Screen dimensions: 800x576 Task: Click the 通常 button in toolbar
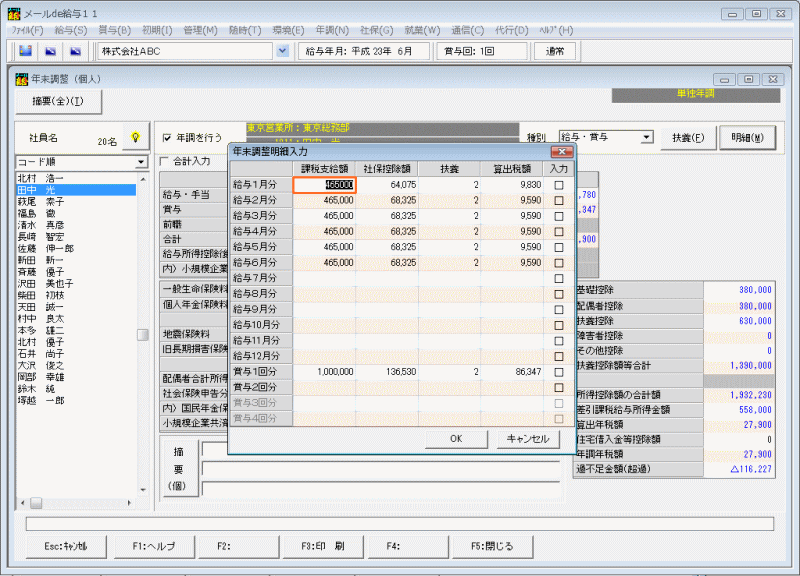(x=555, y=51)
